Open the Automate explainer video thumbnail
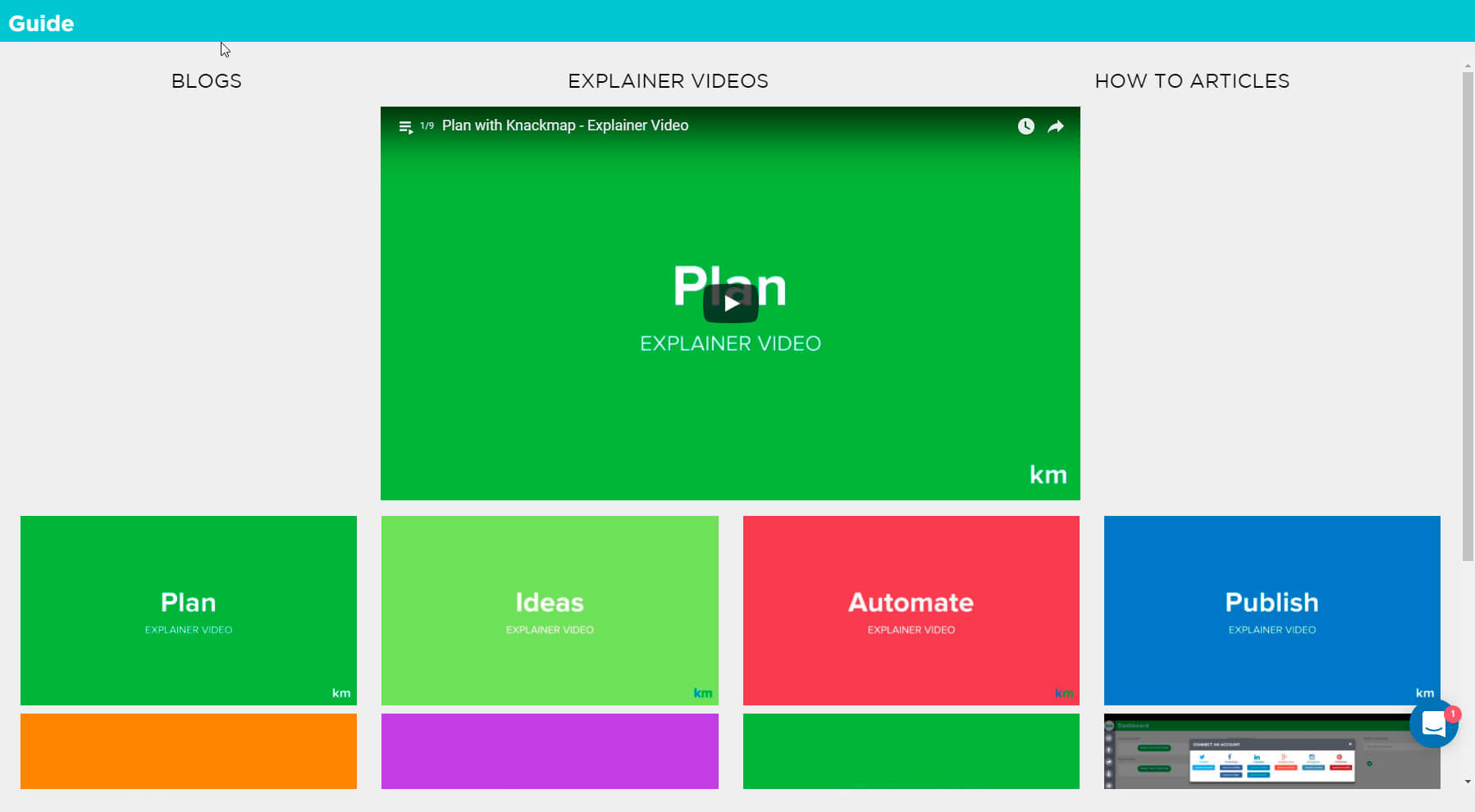1475x812 pixels. 911,610
